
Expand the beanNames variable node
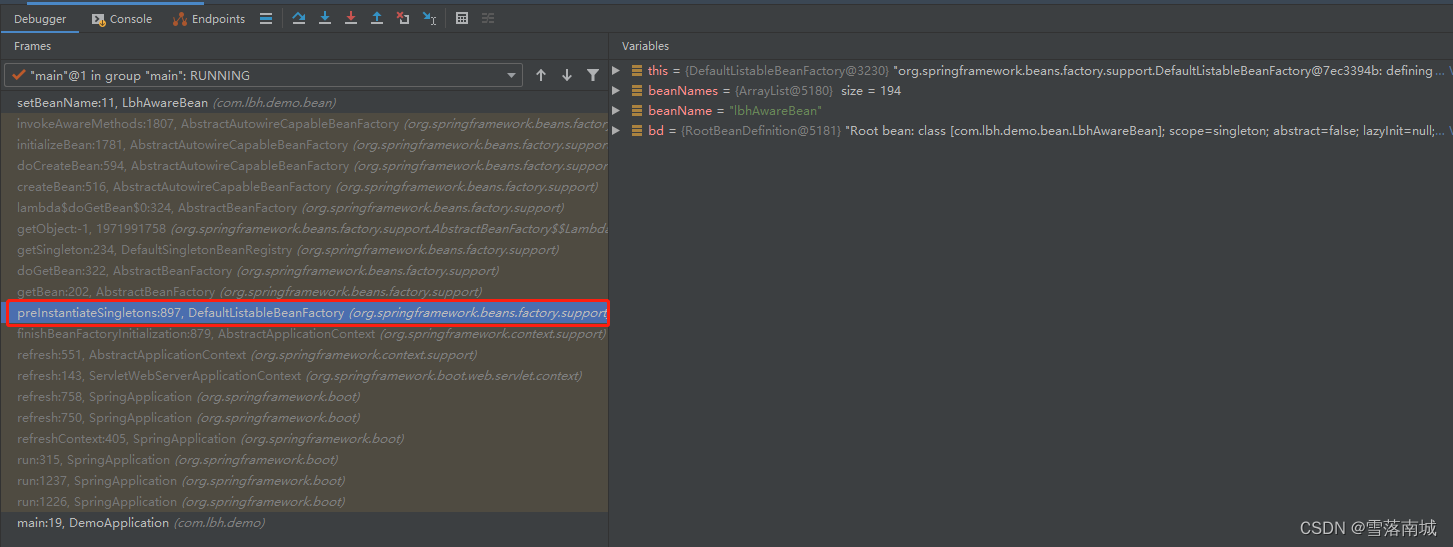coord(616,91)
